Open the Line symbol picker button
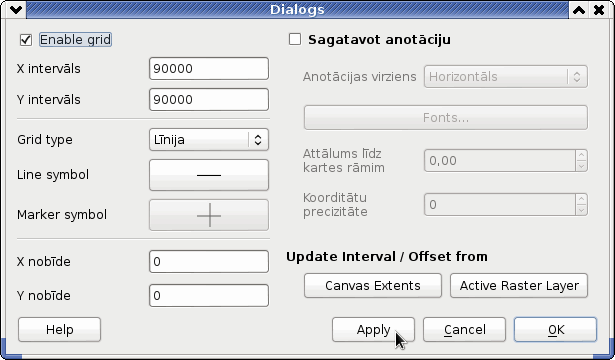Viewport: 615px width, 360px height. pos(209,175)
